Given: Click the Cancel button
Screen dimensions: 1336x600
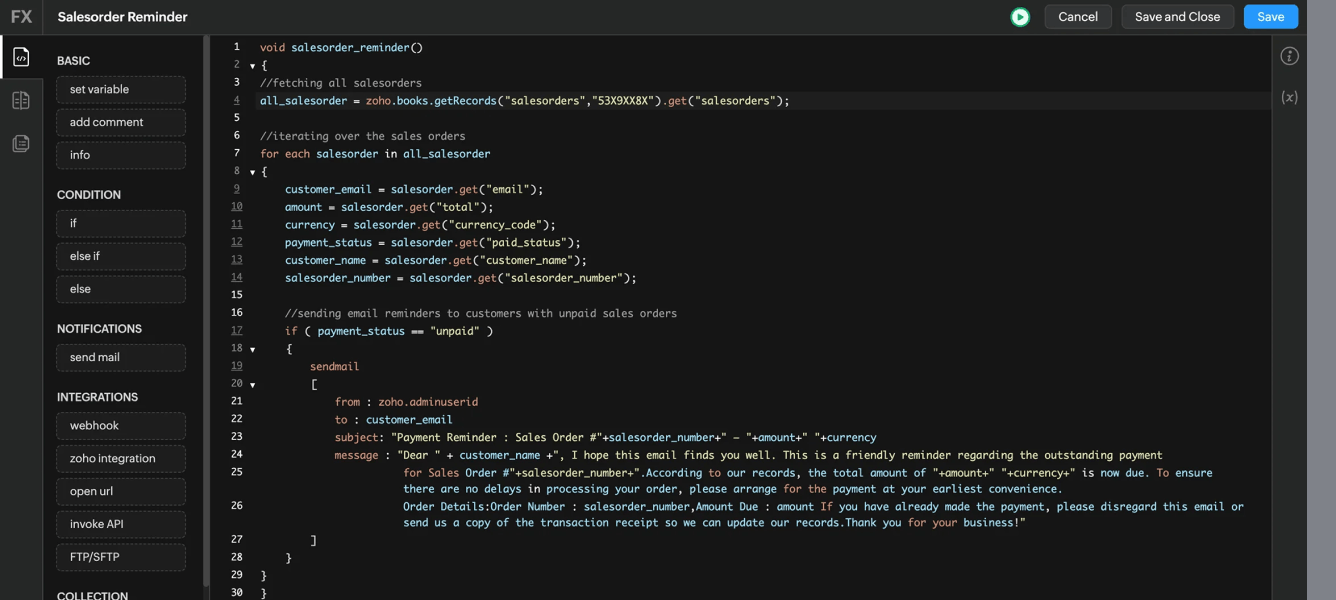Looking at the screenshot, I should (1078, 17).
